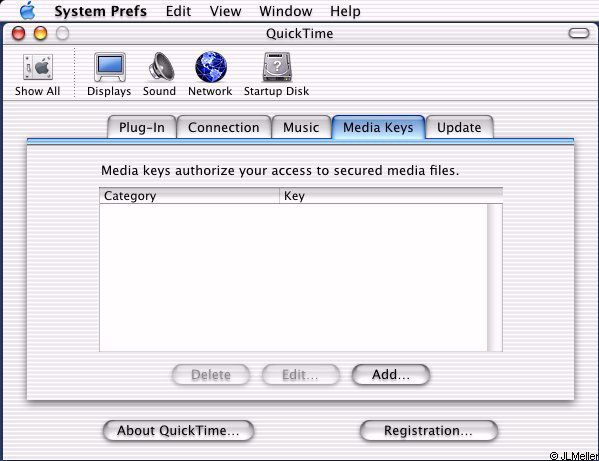Open the Startup Disk pane

pyautogui.click(x=277, y=67)
